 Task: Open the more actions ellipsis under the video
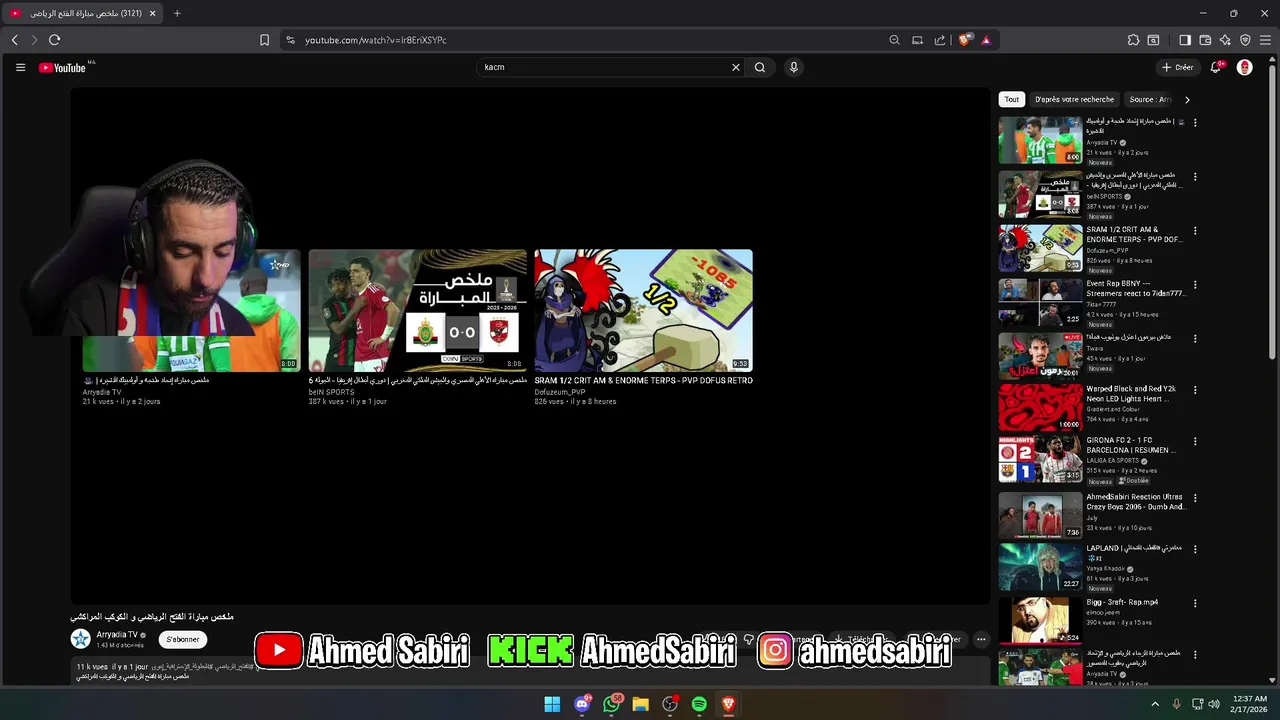(x=981, y=639)
